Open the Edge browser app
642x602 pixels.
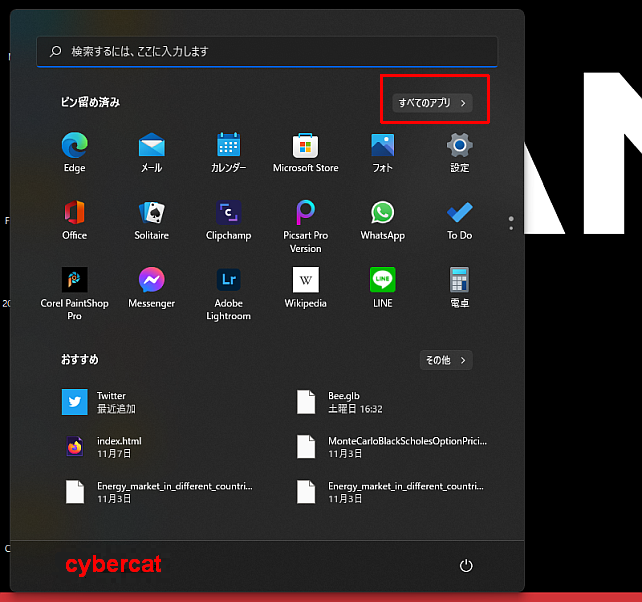click(75, 152)
